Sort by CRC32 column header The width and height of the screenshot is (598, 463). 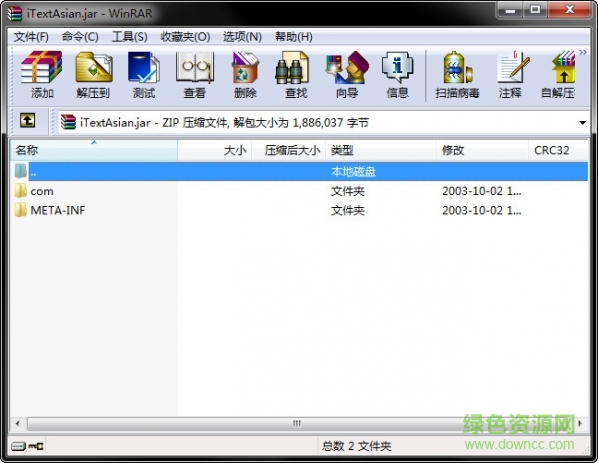pyautogui.click(x=558, y=150)
